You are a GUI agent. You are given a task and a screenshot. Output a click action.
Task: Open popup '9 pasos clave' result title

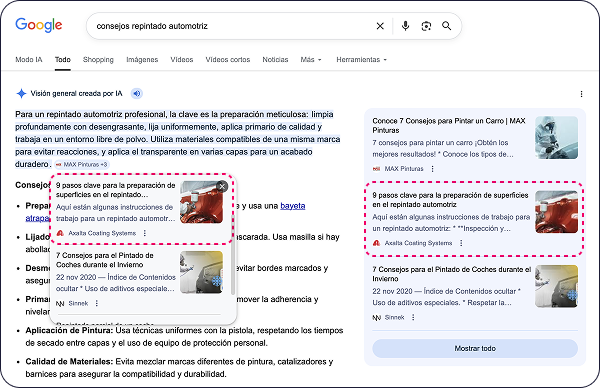click(116, 190)
